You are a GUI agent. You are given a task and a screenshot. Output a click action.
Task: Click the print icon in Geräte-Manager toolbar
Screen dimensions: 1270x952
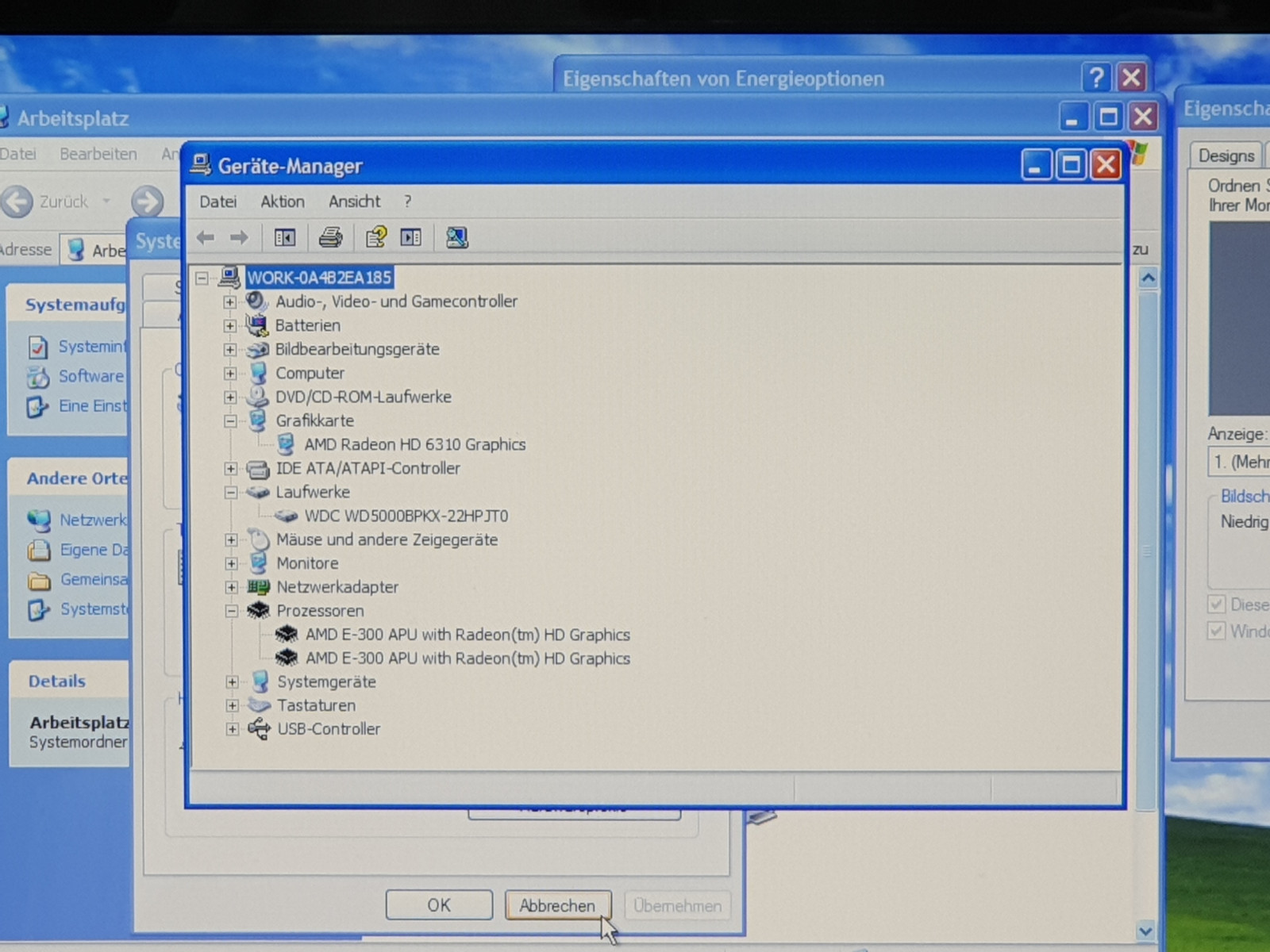330,237
